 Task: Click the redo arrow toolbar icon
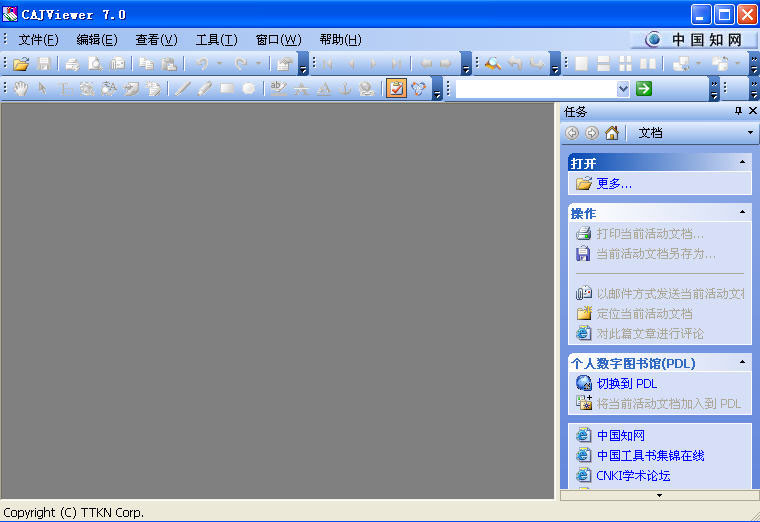click(241, 63)
